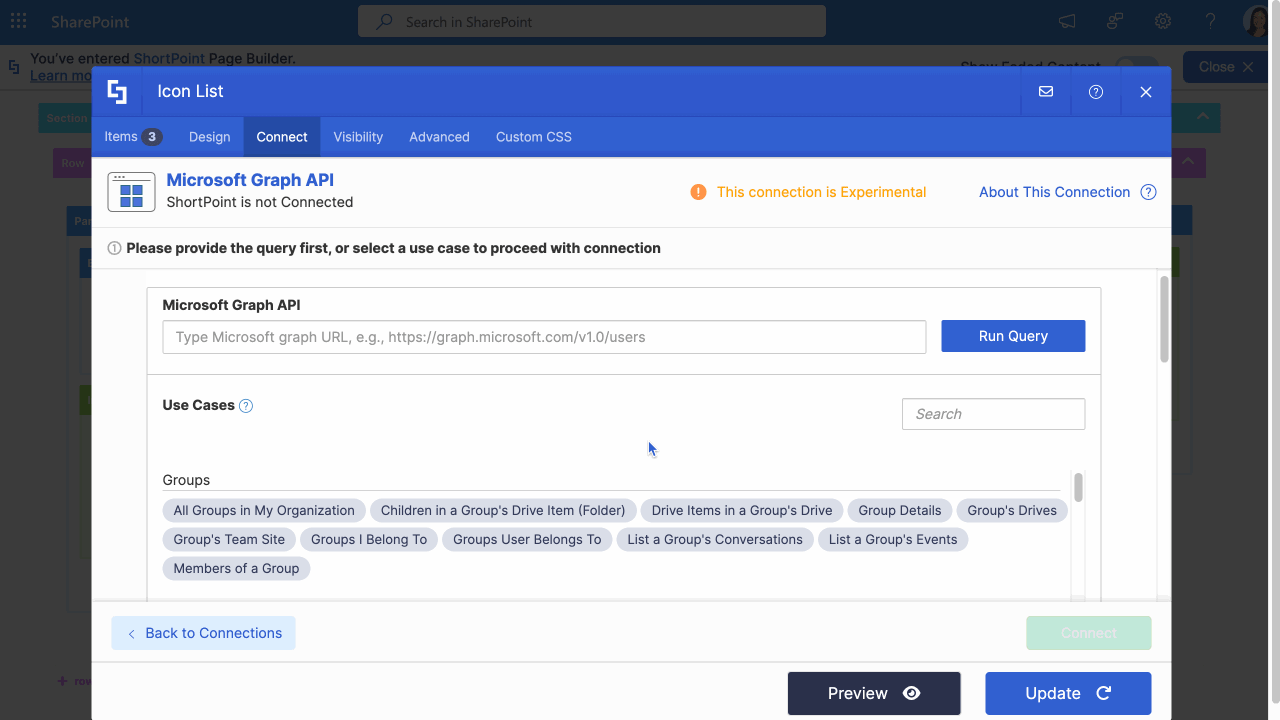
Task: Click the Close button in Page Builder bar
Action: (1226, 67)
